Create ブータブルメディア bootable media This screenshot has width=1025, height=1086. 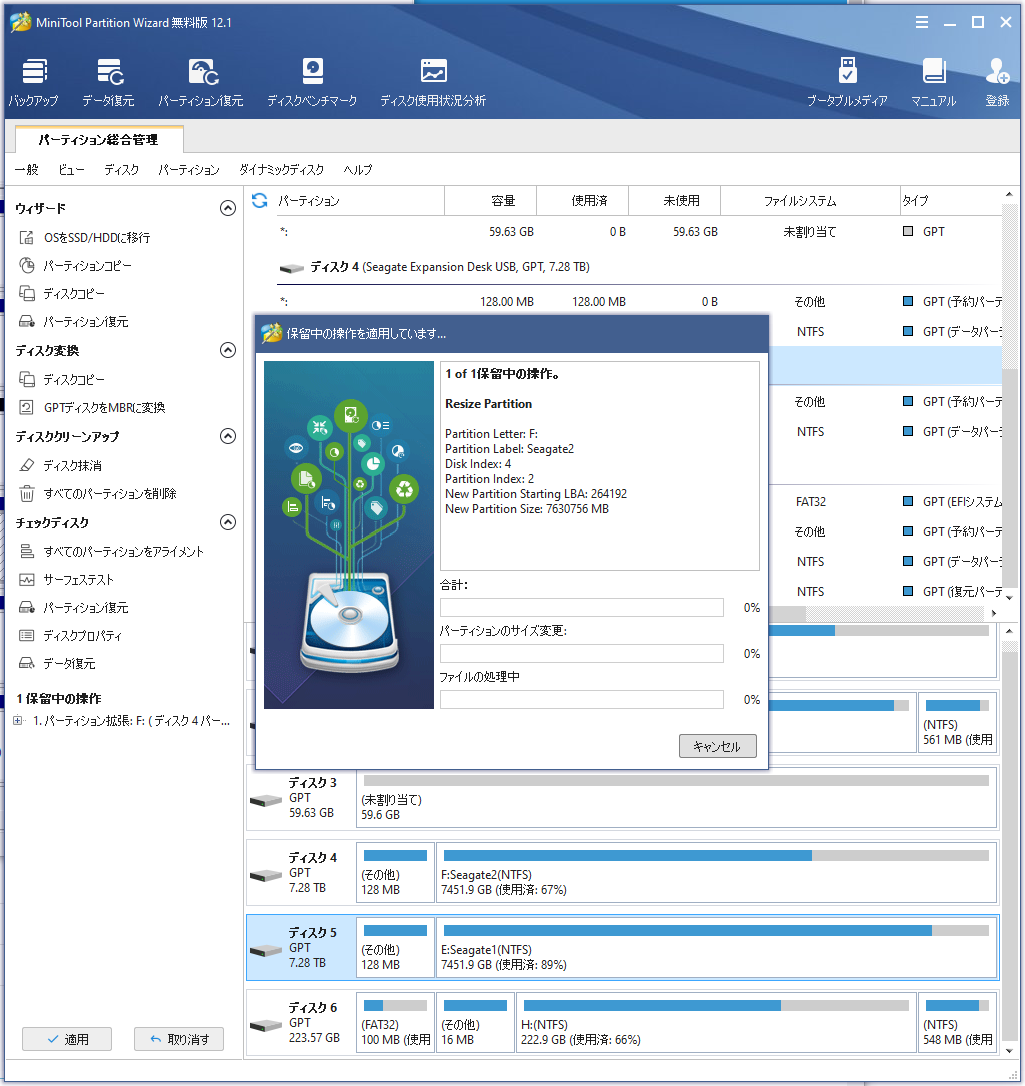pyautogui.click(x=847, y=82)
